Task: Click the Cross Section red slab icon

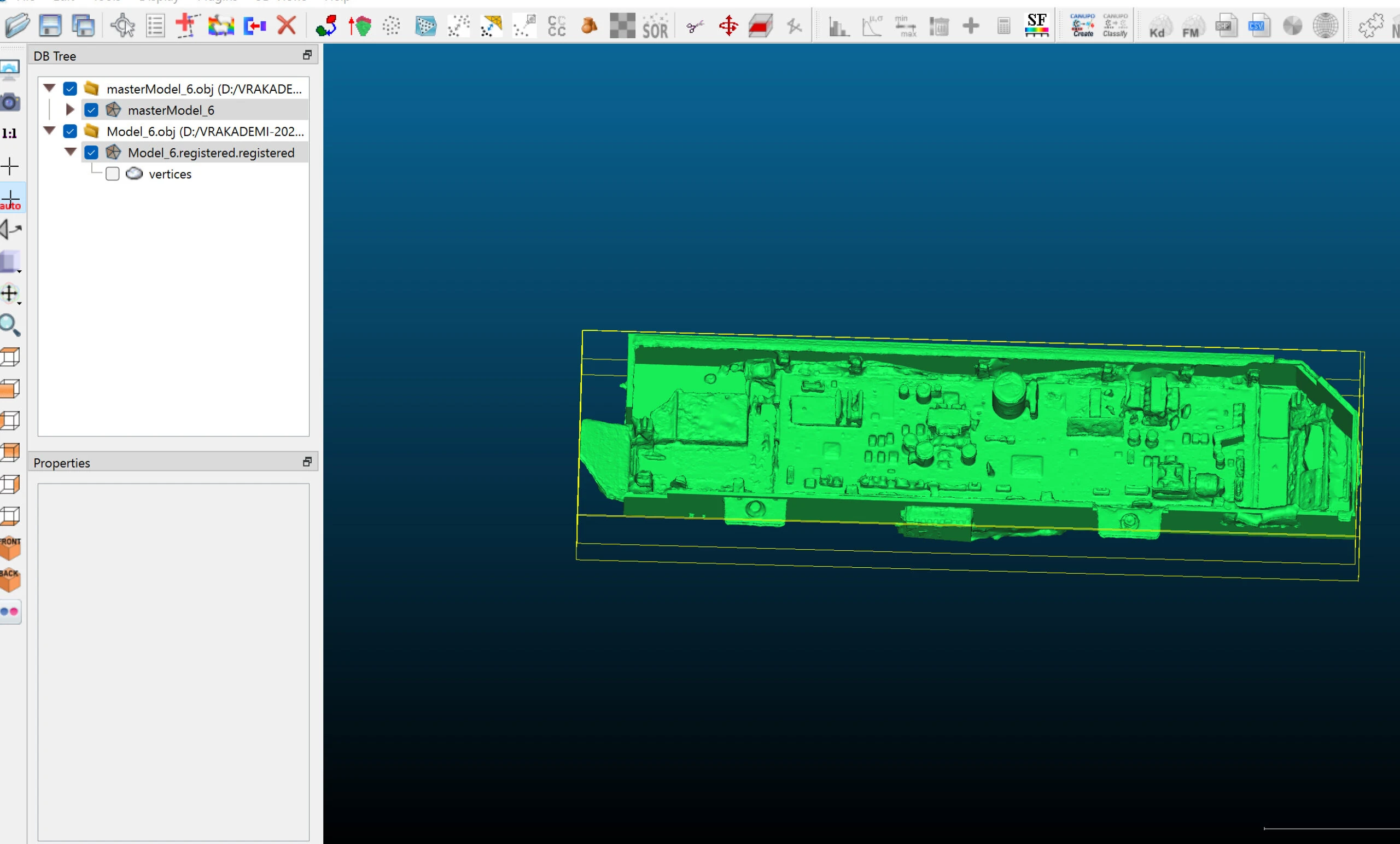Action: (761, 26)
